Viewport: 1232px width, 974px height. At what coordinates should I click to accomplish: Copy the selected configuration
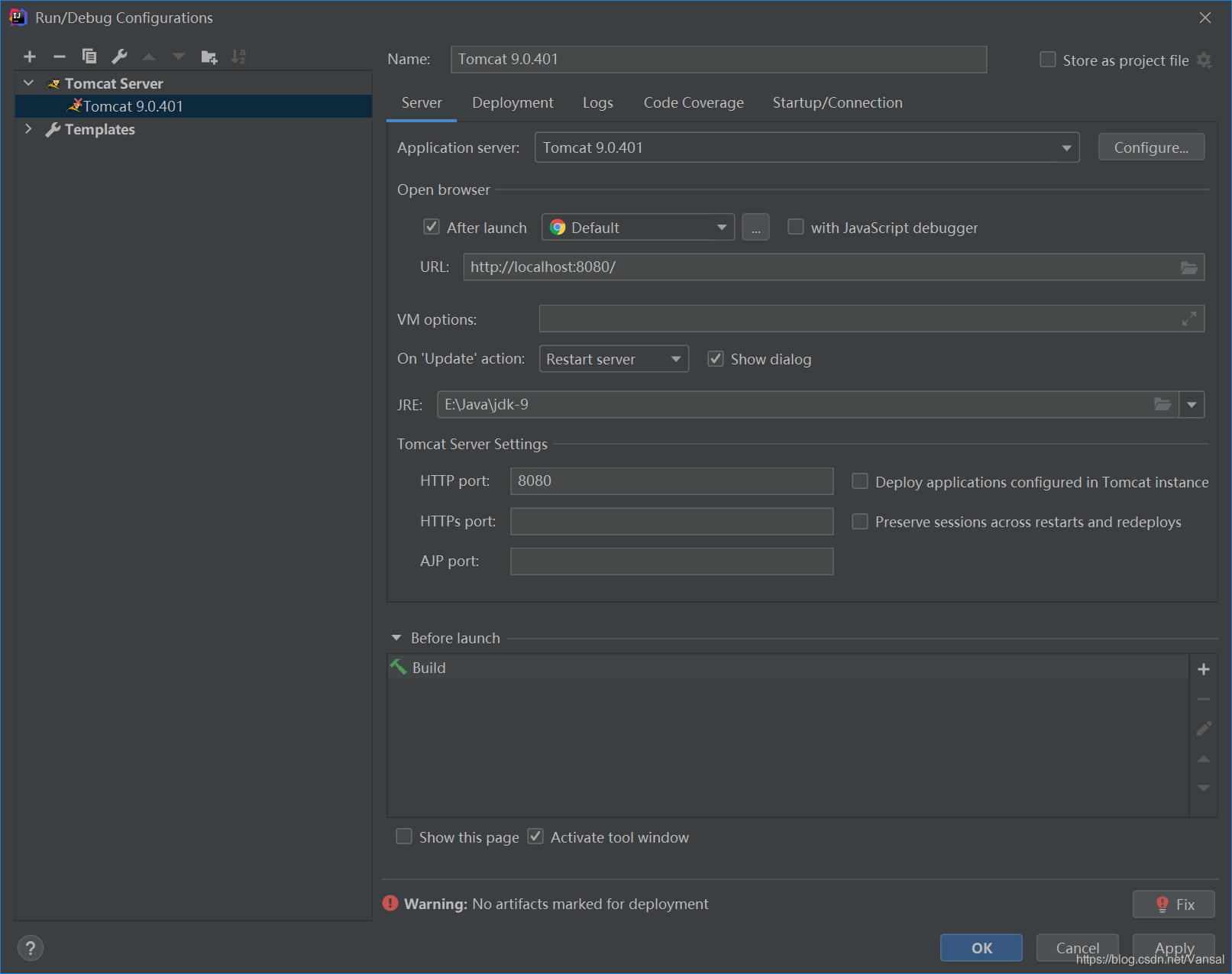(x=89, y=57)
